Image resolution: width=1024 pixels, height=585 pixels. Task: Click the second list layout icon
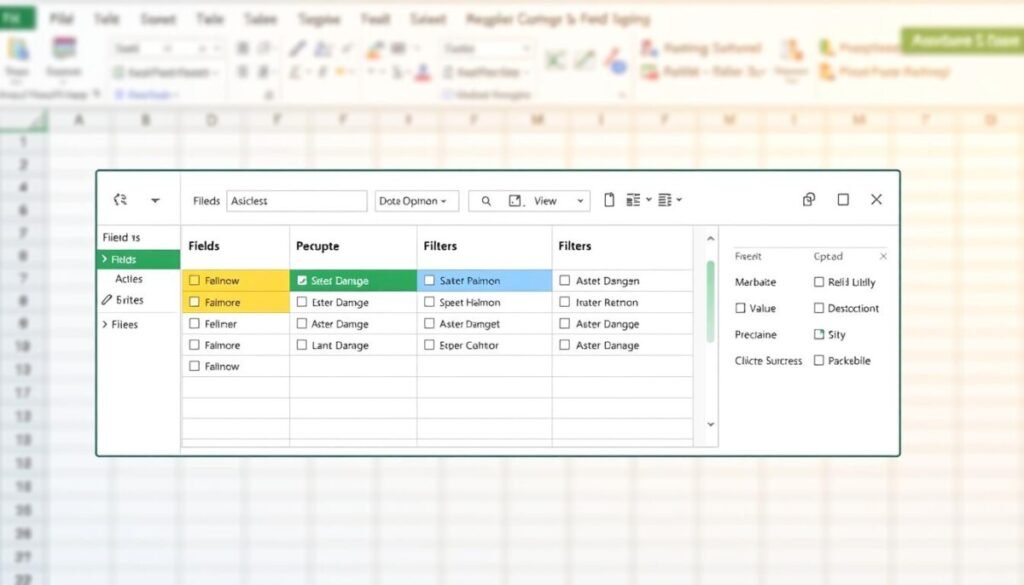(x=665, y=200)
